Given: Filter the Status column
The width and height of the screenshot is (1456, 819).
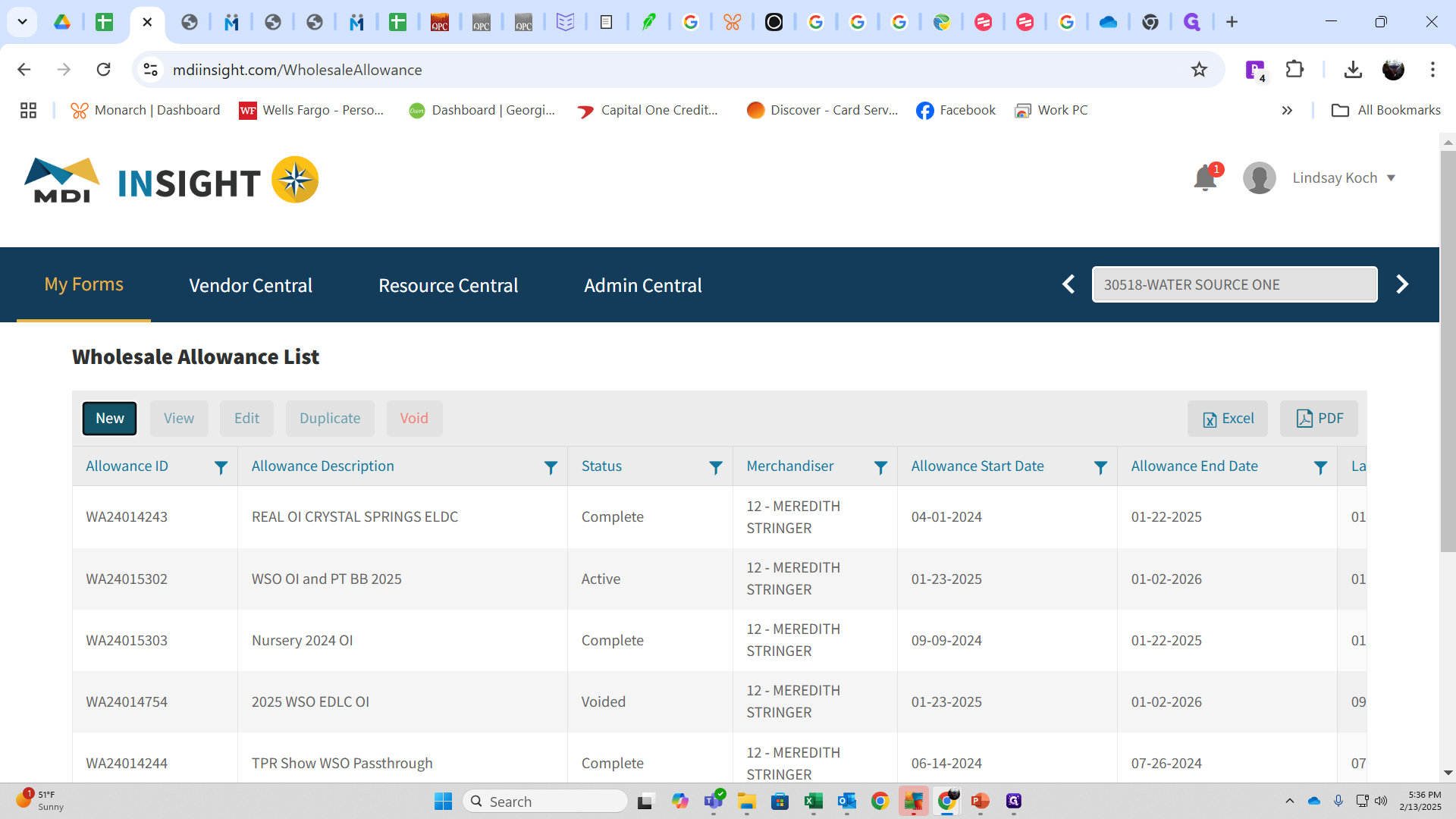Looking at the screenshot, I should 716,468.
